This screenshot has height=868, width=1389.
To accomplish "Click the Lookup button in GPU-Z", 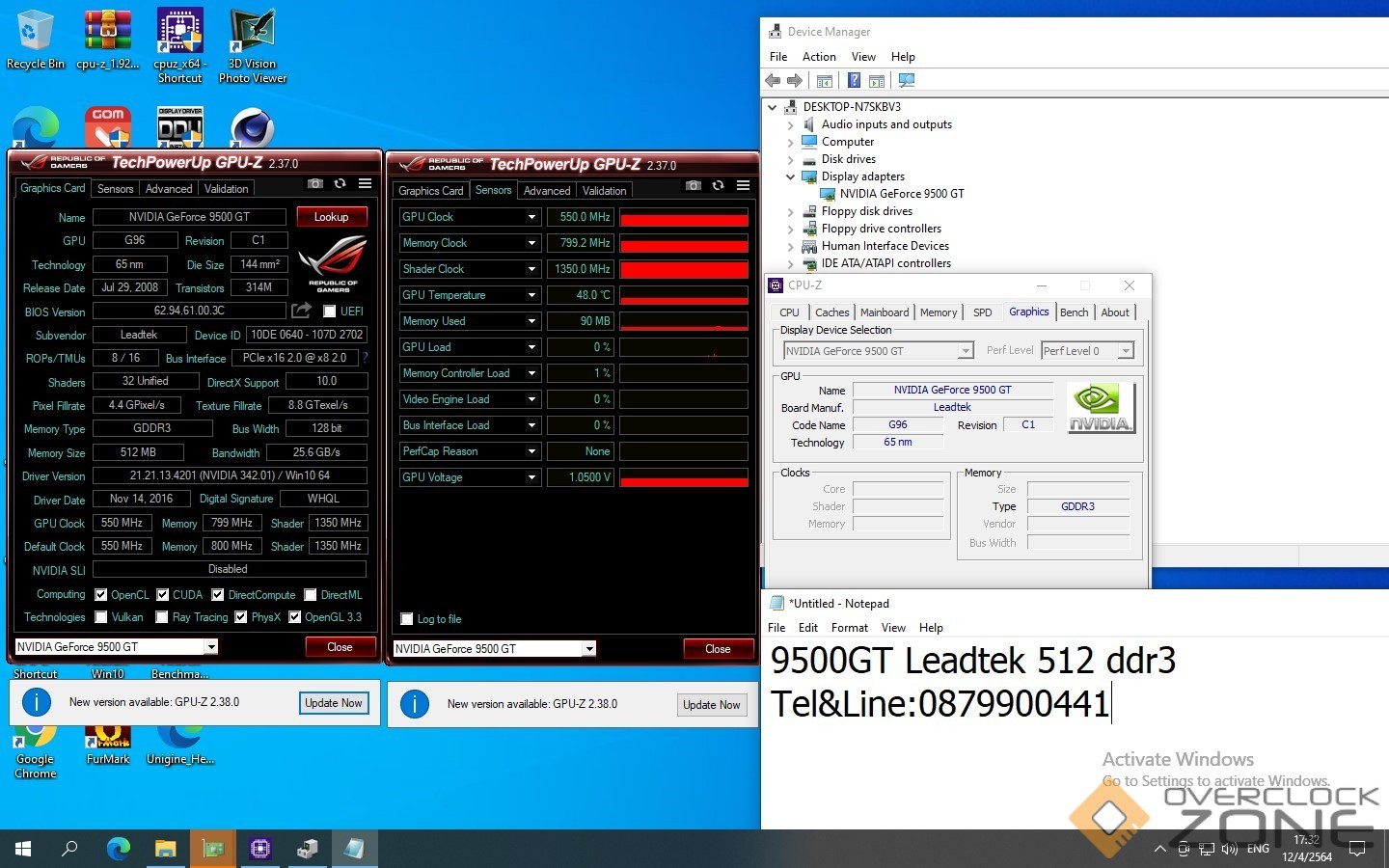I will click(x=331, y=217).
